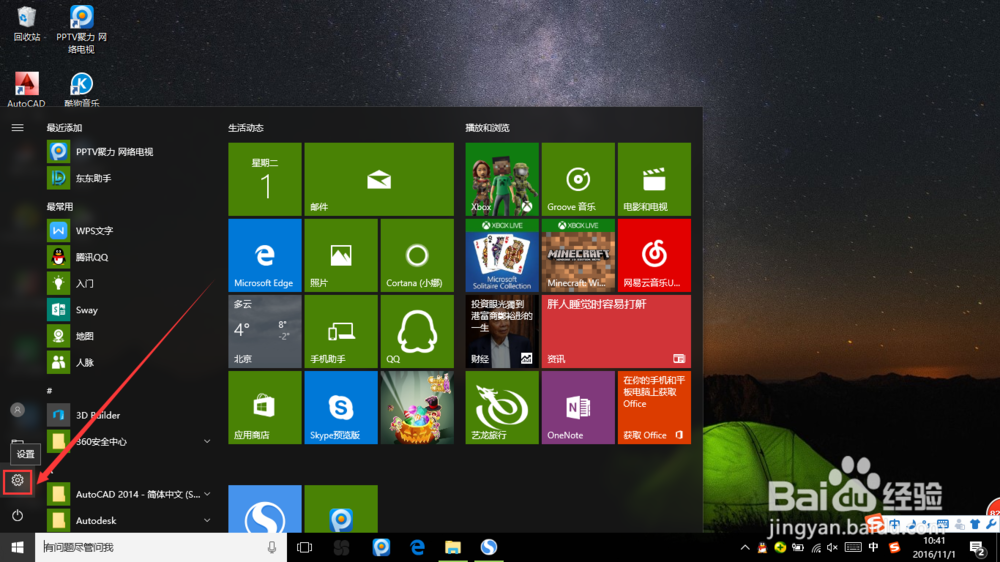Select the PPTV聚力 desktop shortcut

coord(81,29)
